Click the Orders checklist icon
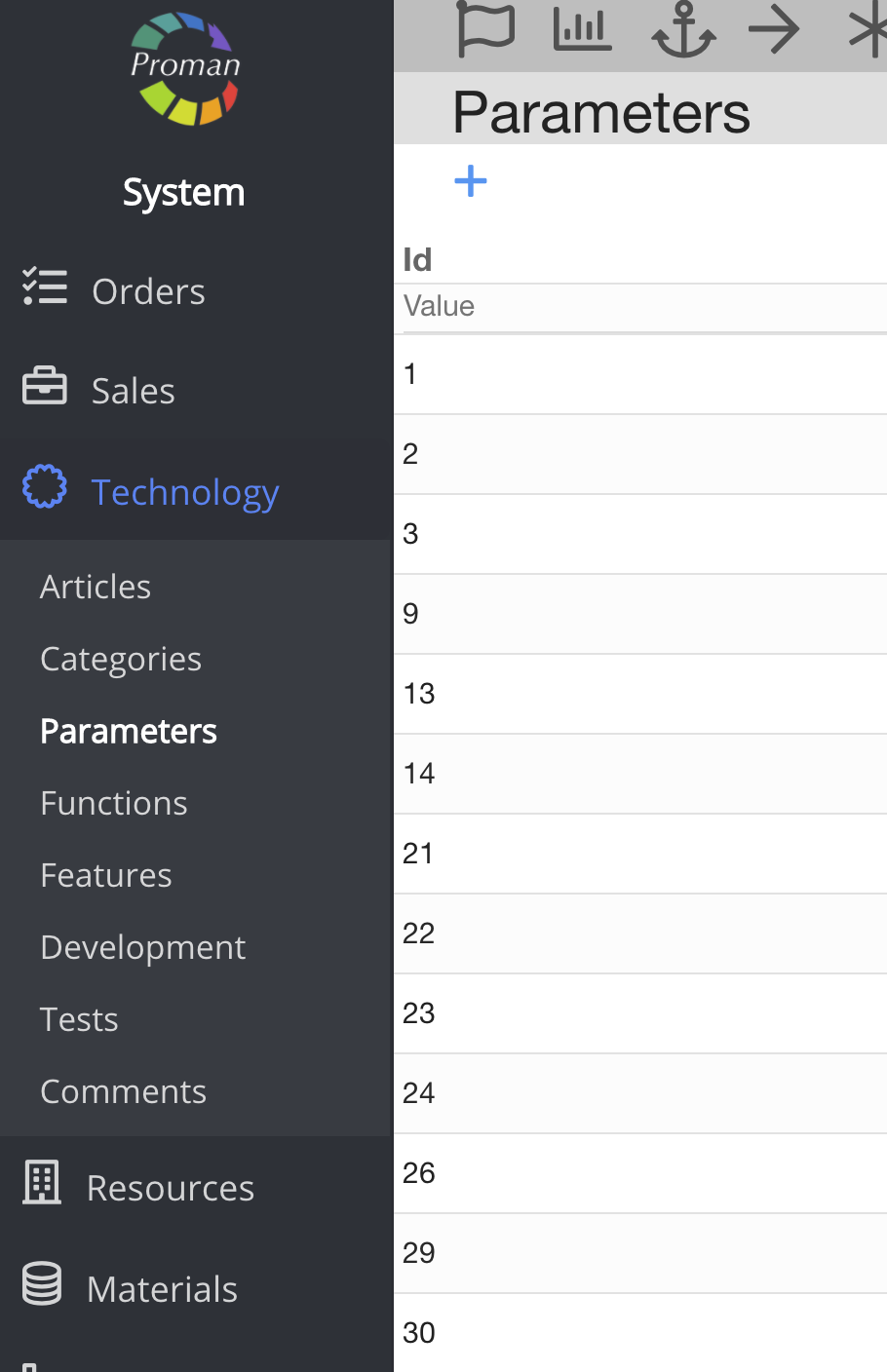This screenshot has height=1372, width=887. coord(45,288)
